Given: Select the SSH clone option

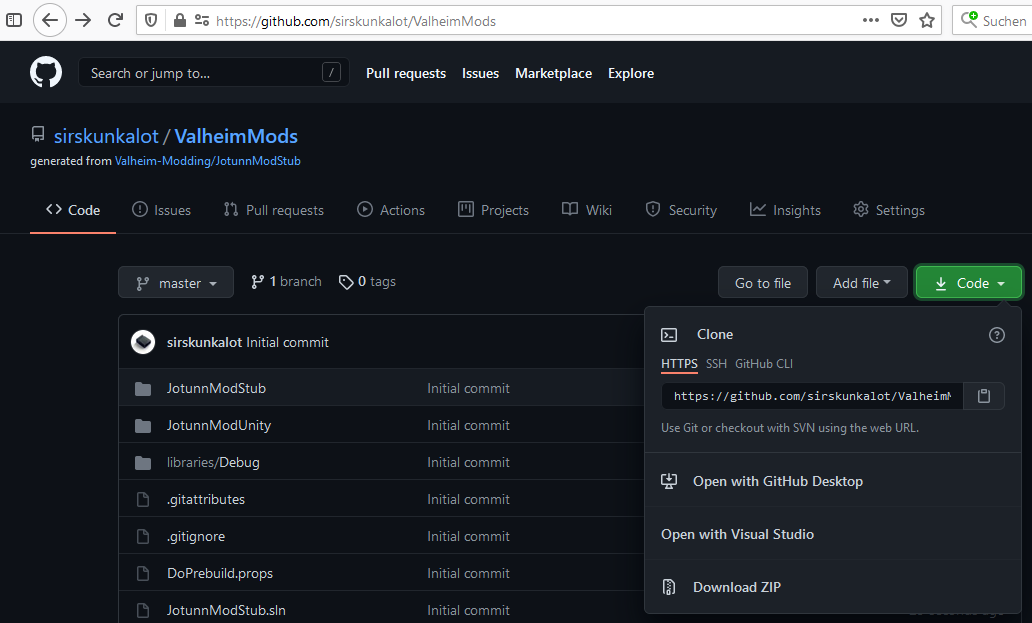Looking at the screenshot, I should click(716, 364).
